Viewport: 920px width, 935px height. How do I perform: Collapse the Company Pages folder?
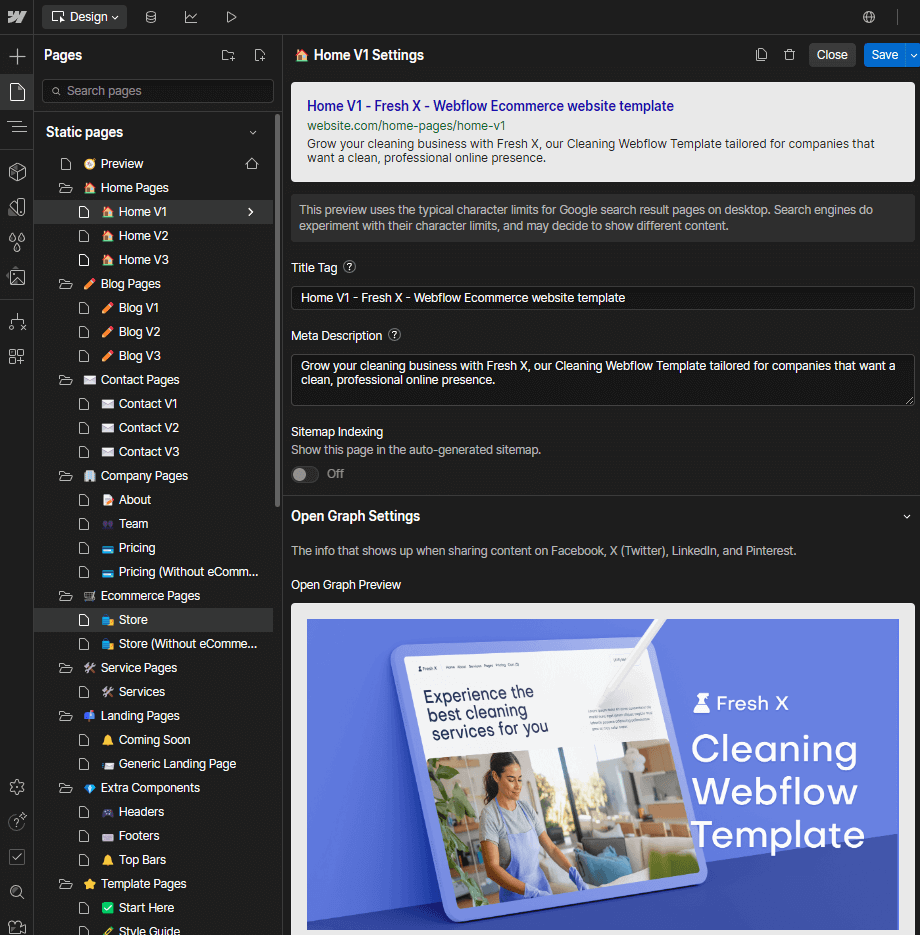(x=66, y=476)
